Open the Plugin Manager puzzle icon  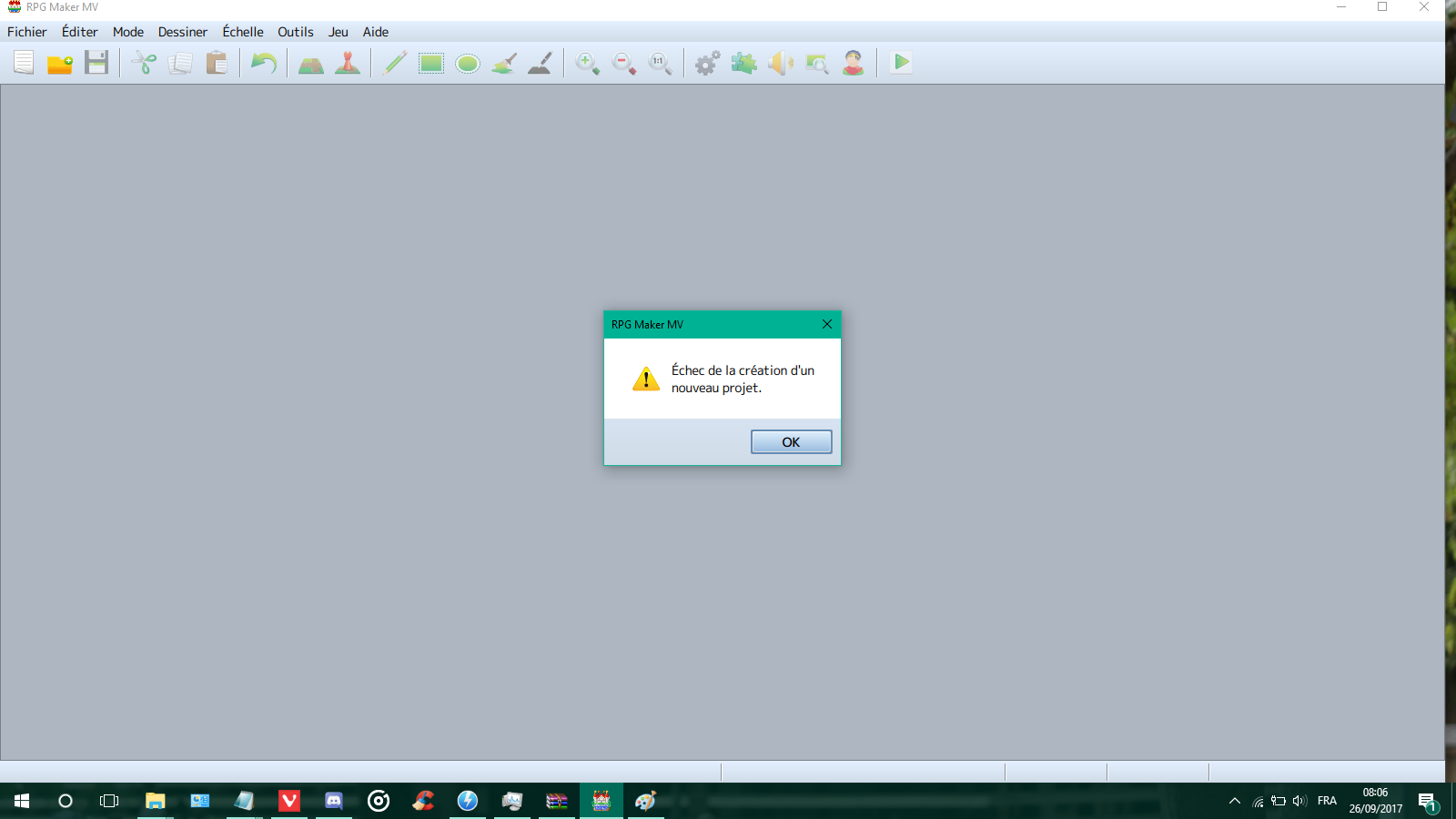(x=744, y=63)
